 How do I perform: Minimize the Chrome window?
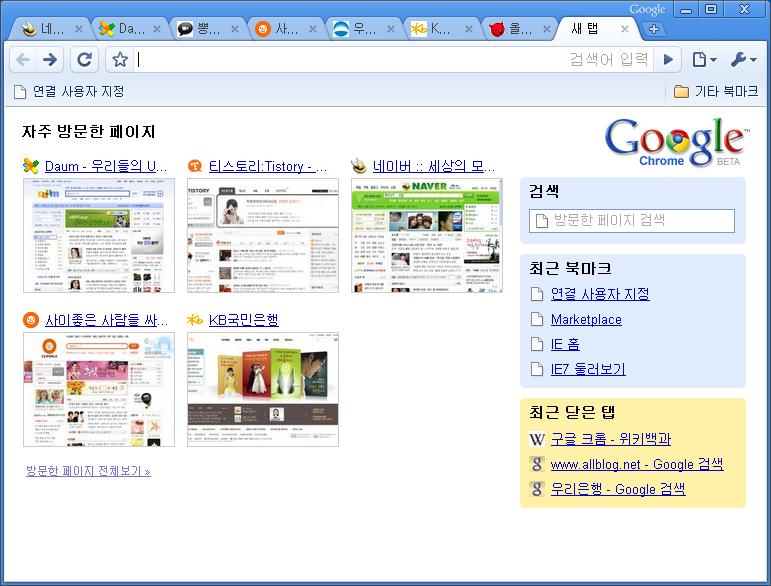(x=686, y=9)
